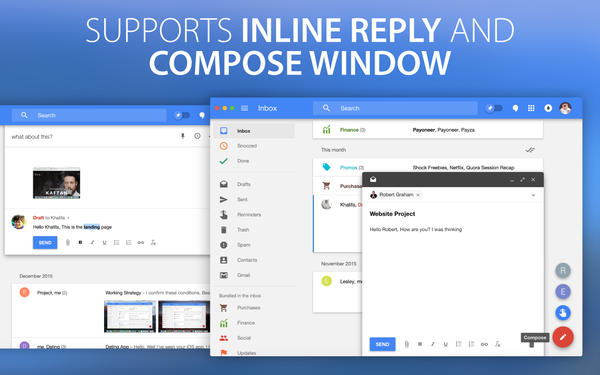This screenshot has height=375, width=600.
Task: Open the apps grid icon in header
Action: [x=531, y=108]
